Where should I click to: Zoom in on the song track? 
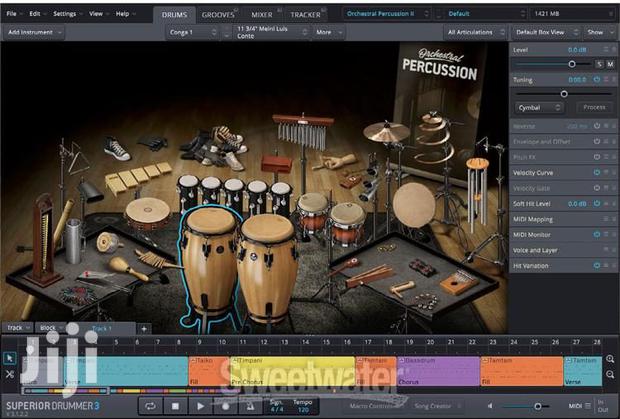(x=610, y=359)
